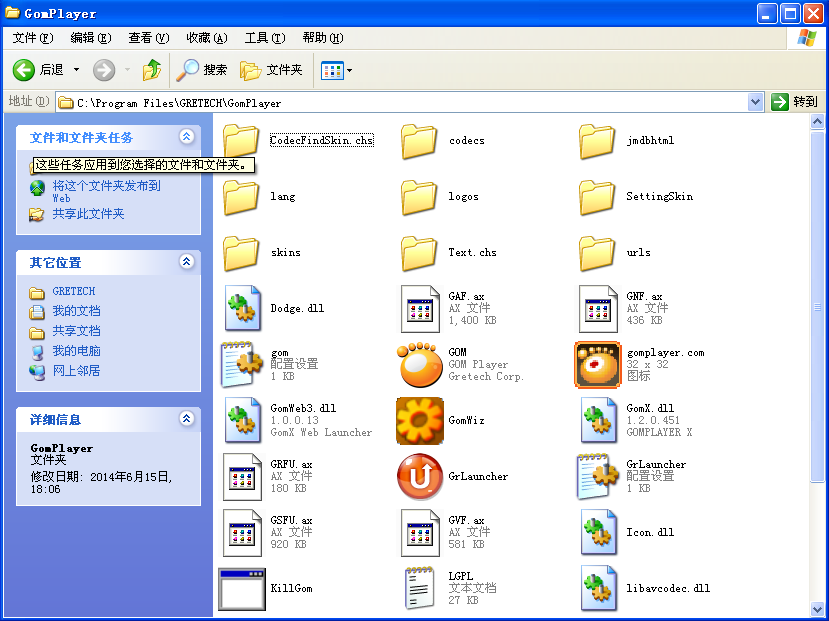This screenshot has height=621, width=829.
Task: Select the gomplayer.com icon file
Action: pos(598,365)
